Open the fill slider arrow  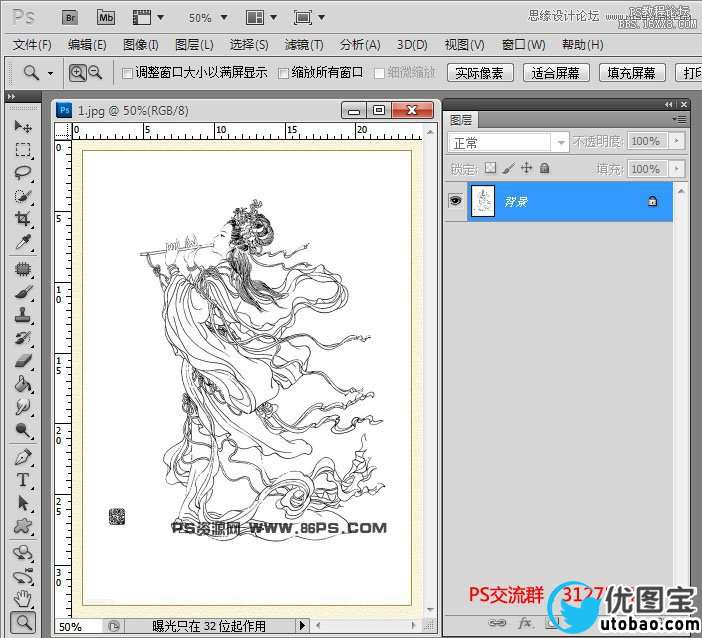point(676,169)
